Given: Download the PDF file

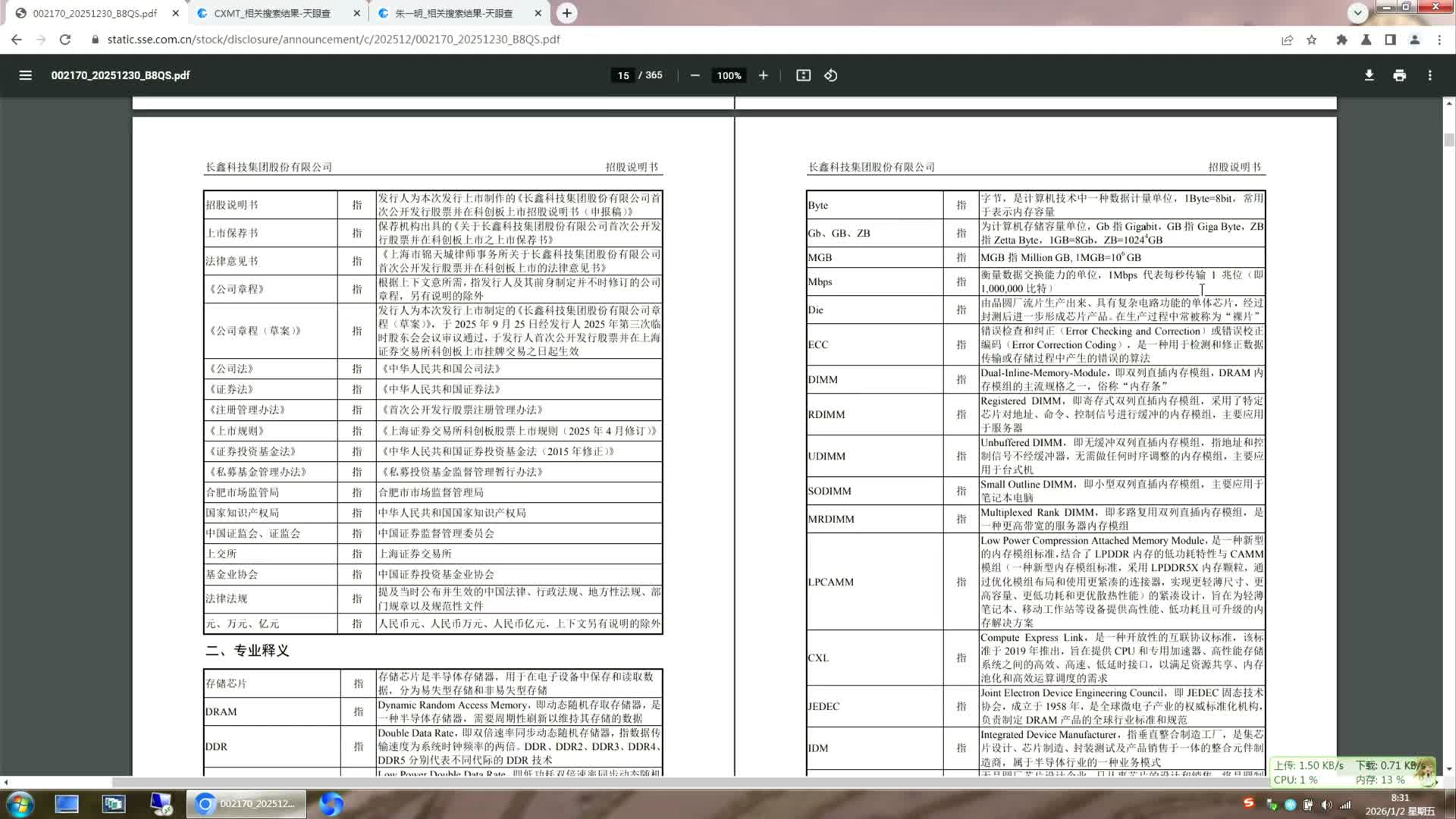Looking at the screenshot, I should click(1369, 75).
